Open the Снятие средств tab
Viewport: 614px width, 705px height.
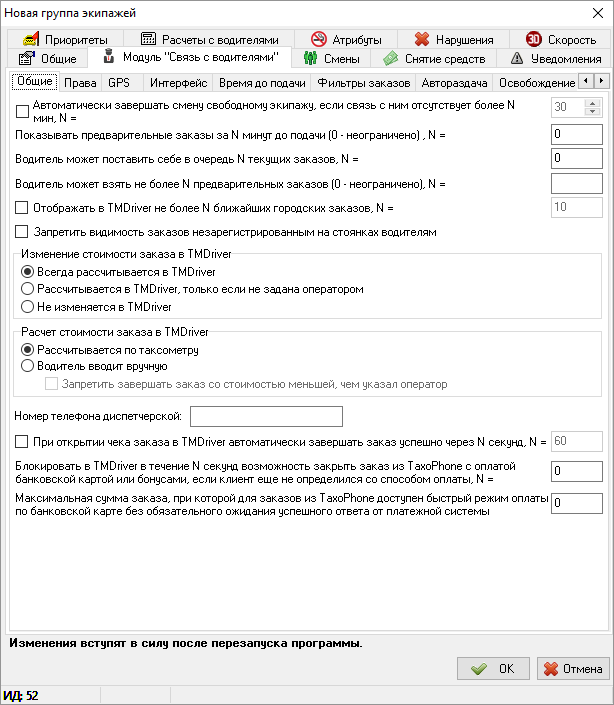pyautogui.click(x=434, y=58)
